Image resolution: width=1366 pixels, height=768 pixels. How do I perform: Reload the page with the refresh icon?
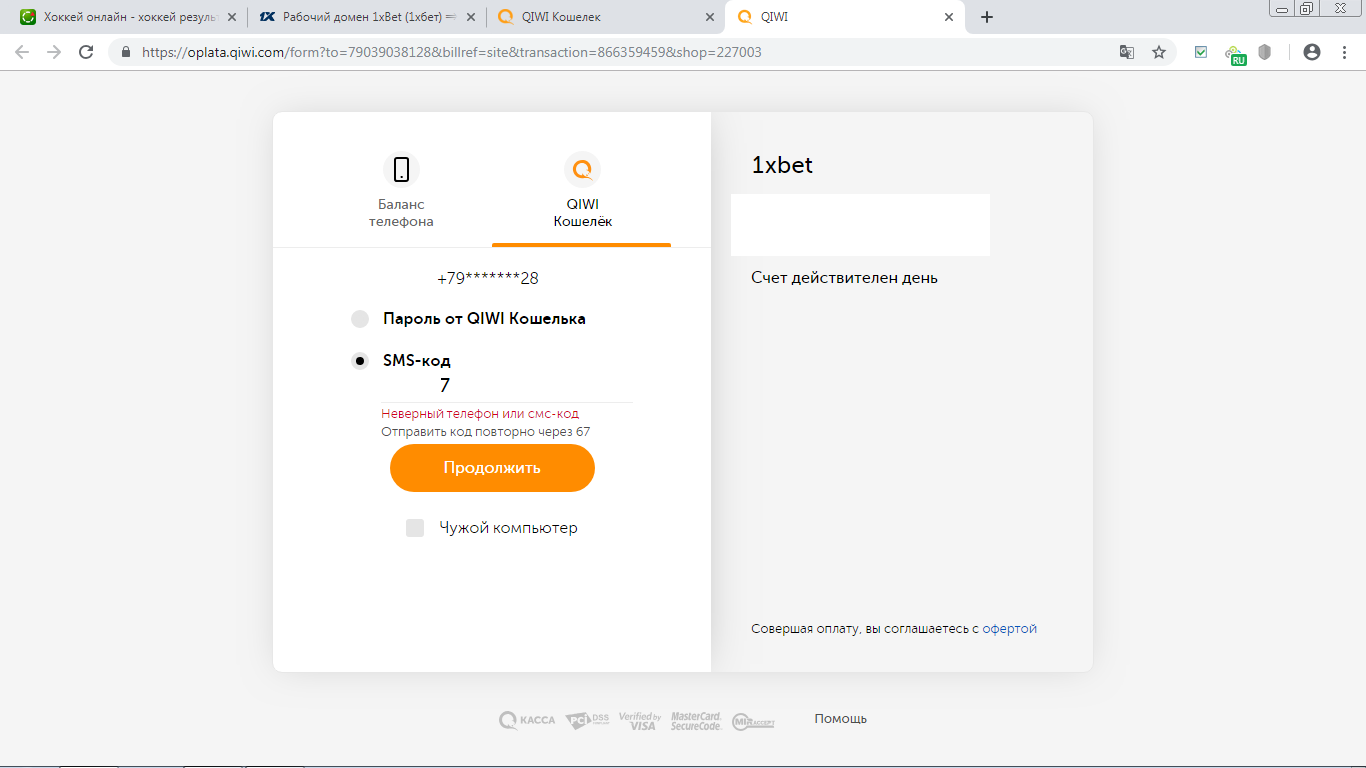(86, 52)
